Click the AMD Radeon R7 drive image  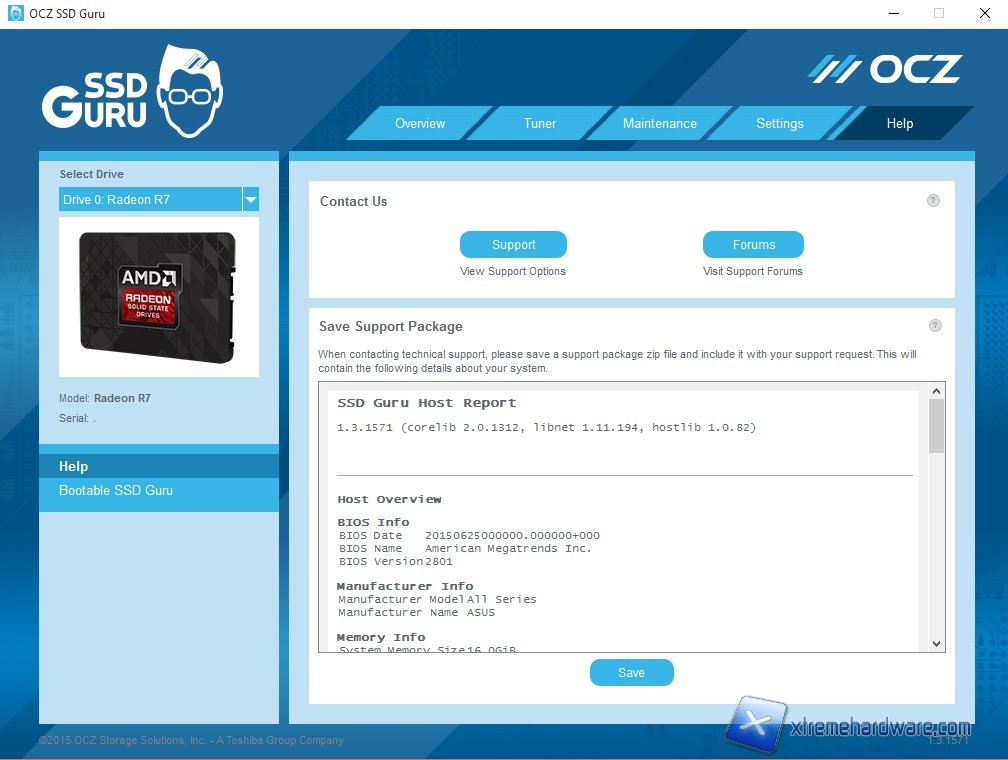point(158,297)
